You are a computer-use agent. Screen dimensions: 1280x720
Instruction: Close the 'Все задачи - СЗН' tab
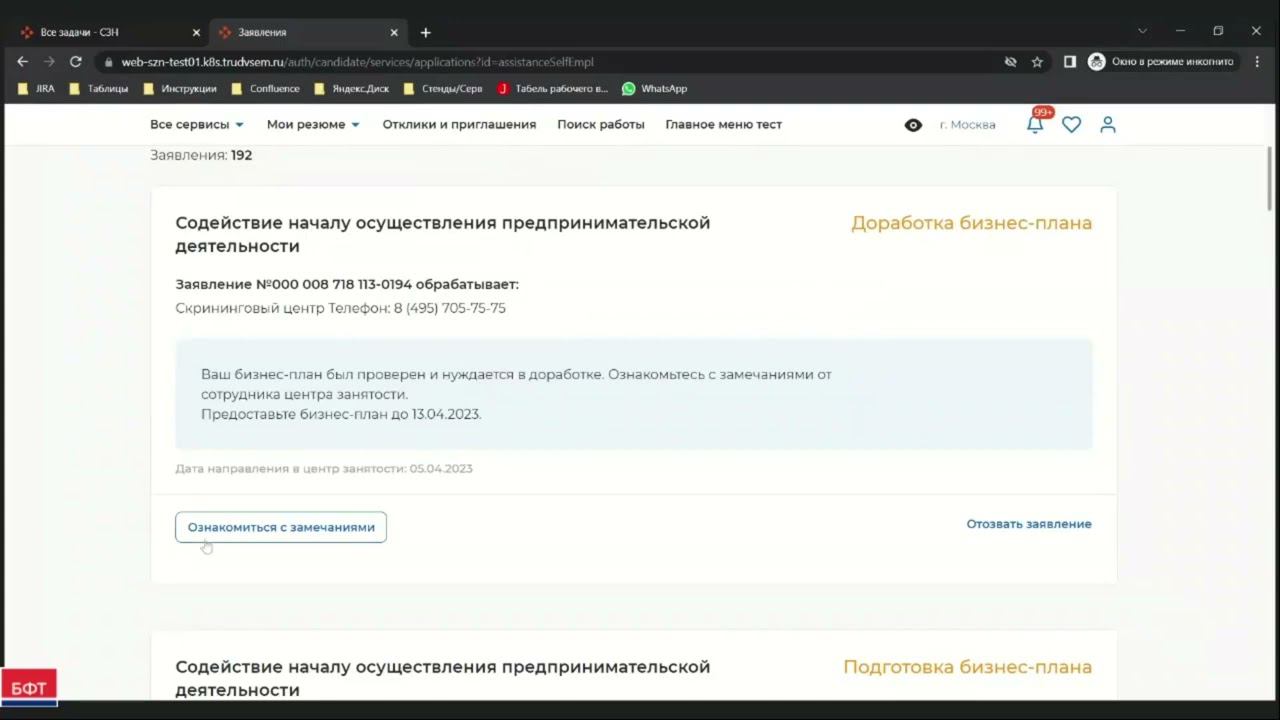pyautogui.click(x=196, y=32)
